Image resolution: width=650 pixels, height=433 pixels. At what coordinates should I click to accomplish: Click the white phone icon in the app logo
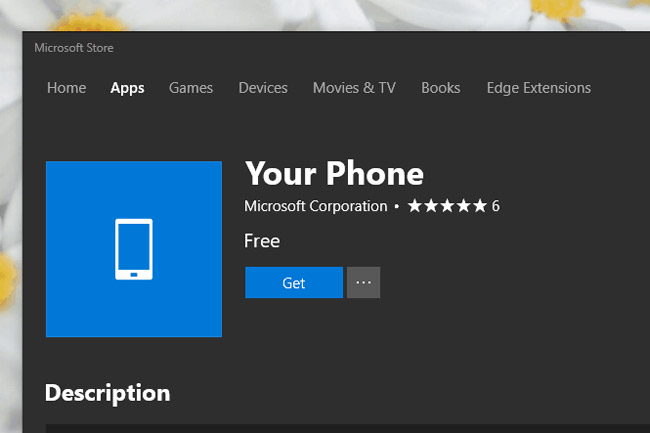click(x=134, y=249)
